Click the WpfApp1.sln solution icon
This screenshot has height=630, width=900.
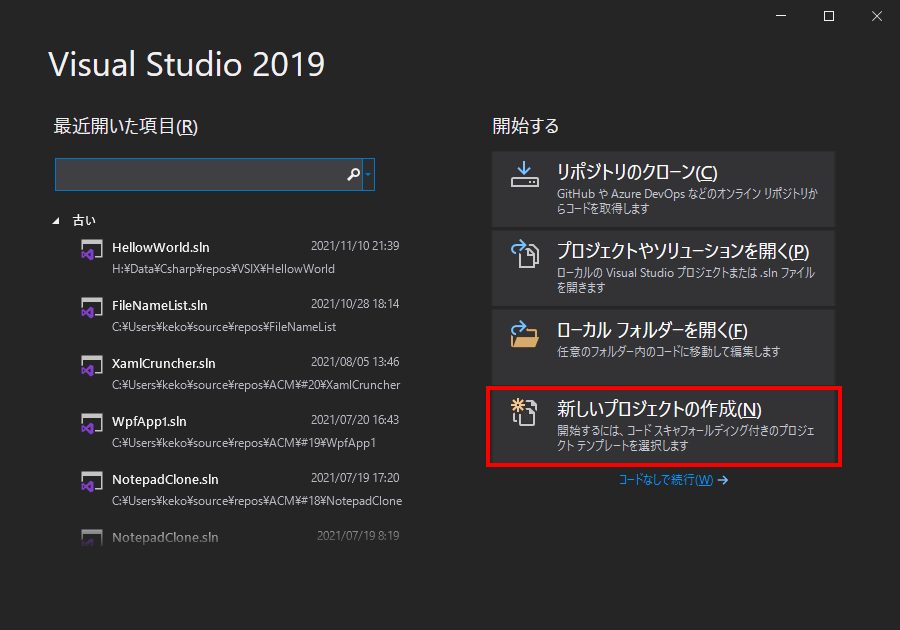(92, 424)
